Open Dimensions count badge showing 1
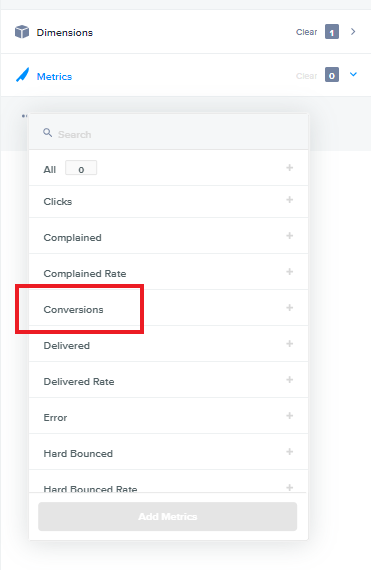The height and width of the screenshot is (570, 371). 332,32
